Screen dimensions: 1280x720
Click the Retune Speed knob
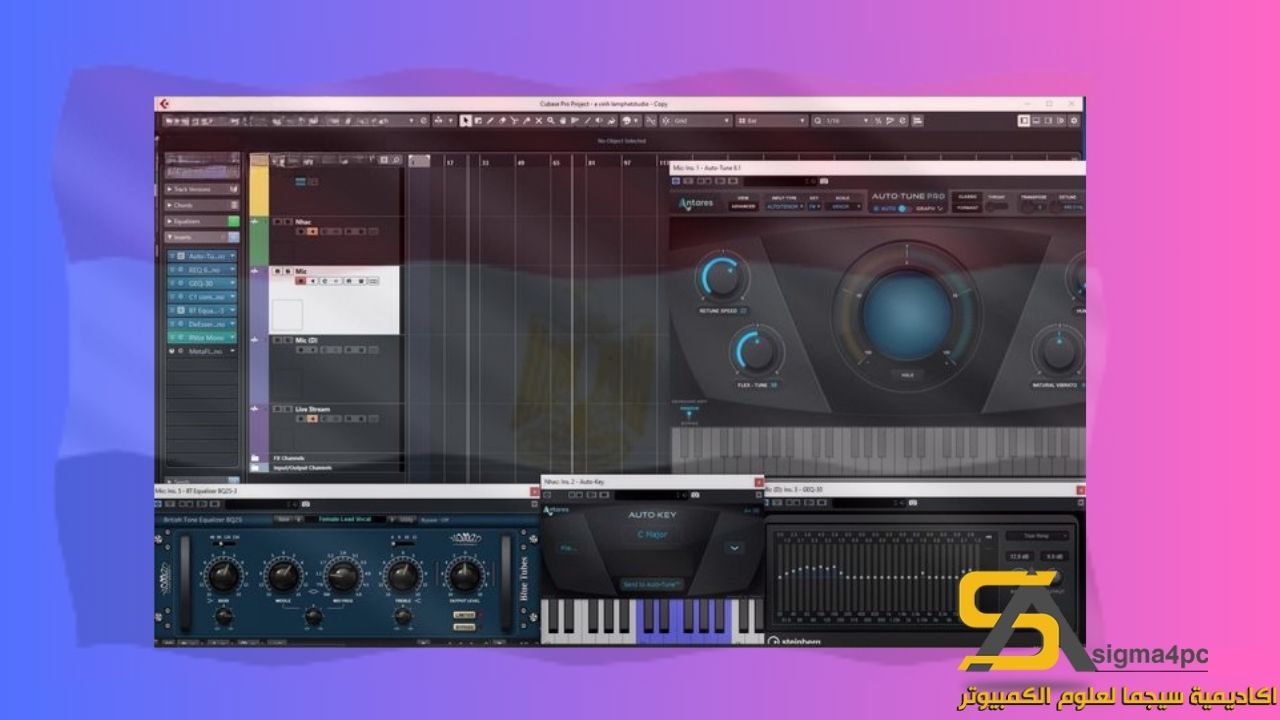pos(722,277)
